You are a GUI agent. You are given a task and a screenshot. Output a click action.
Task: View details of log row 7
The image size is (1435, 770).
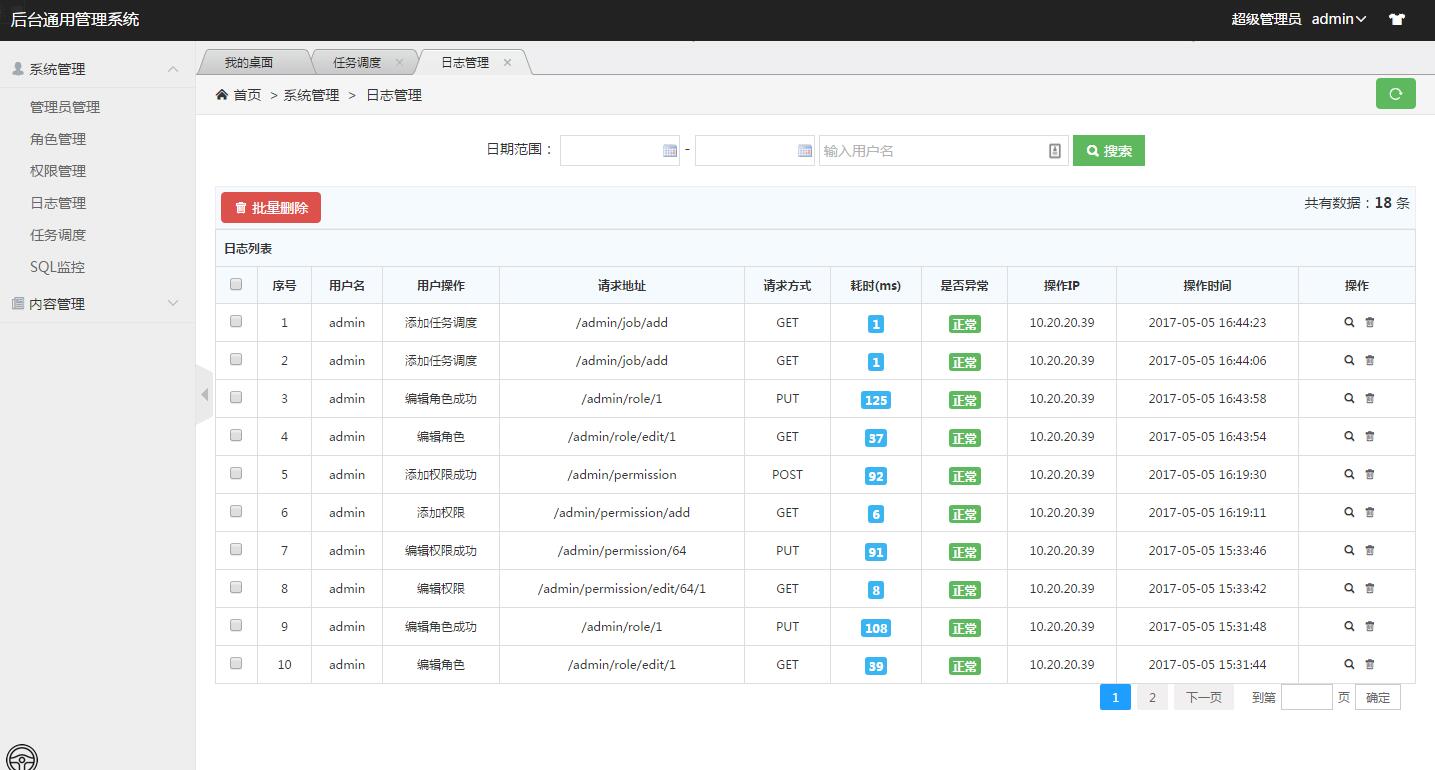coord(1349,550)
